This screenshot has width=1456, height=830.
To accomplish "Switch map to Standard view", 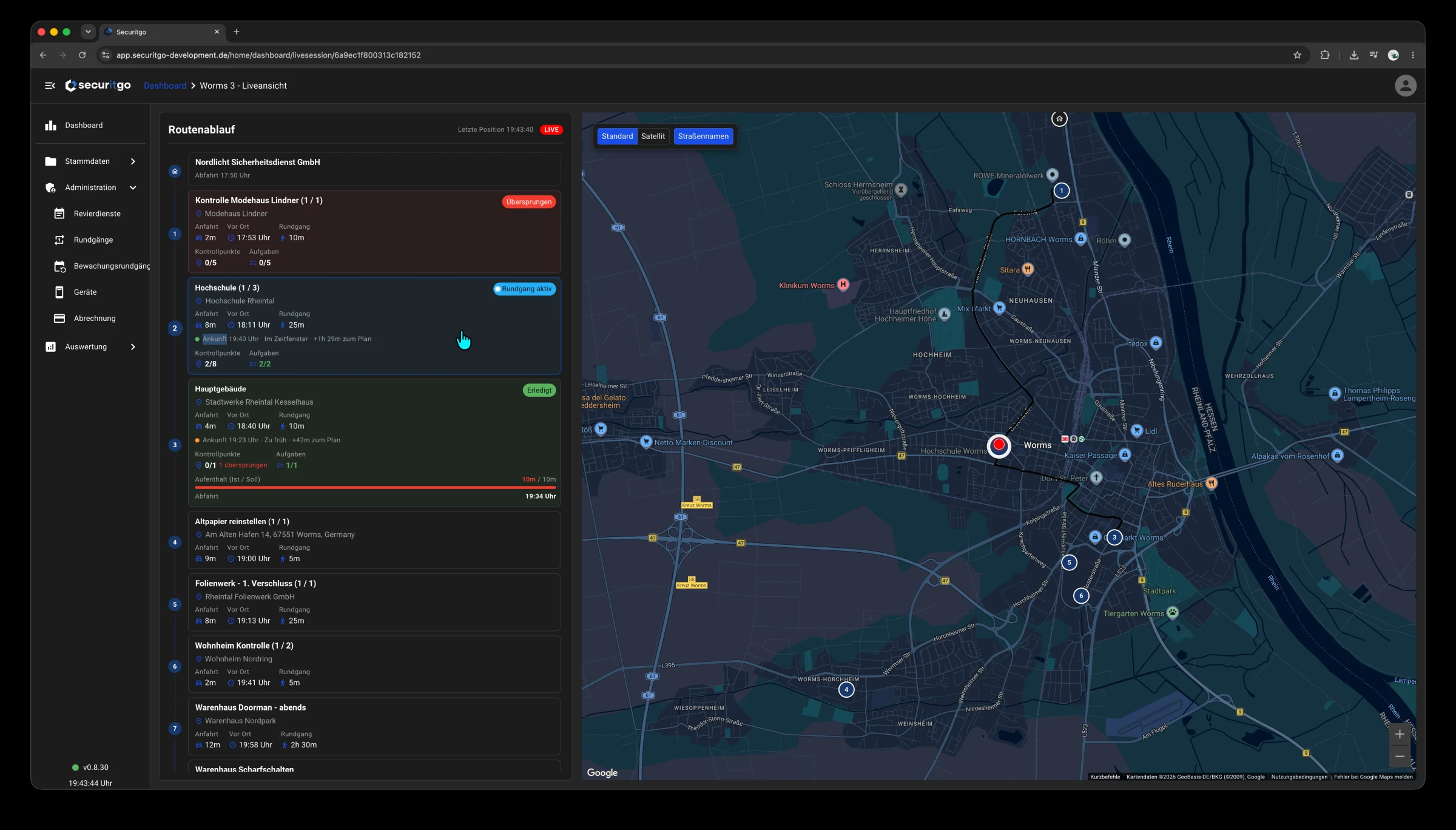I will pyautogui.click(x=617, y=137).
